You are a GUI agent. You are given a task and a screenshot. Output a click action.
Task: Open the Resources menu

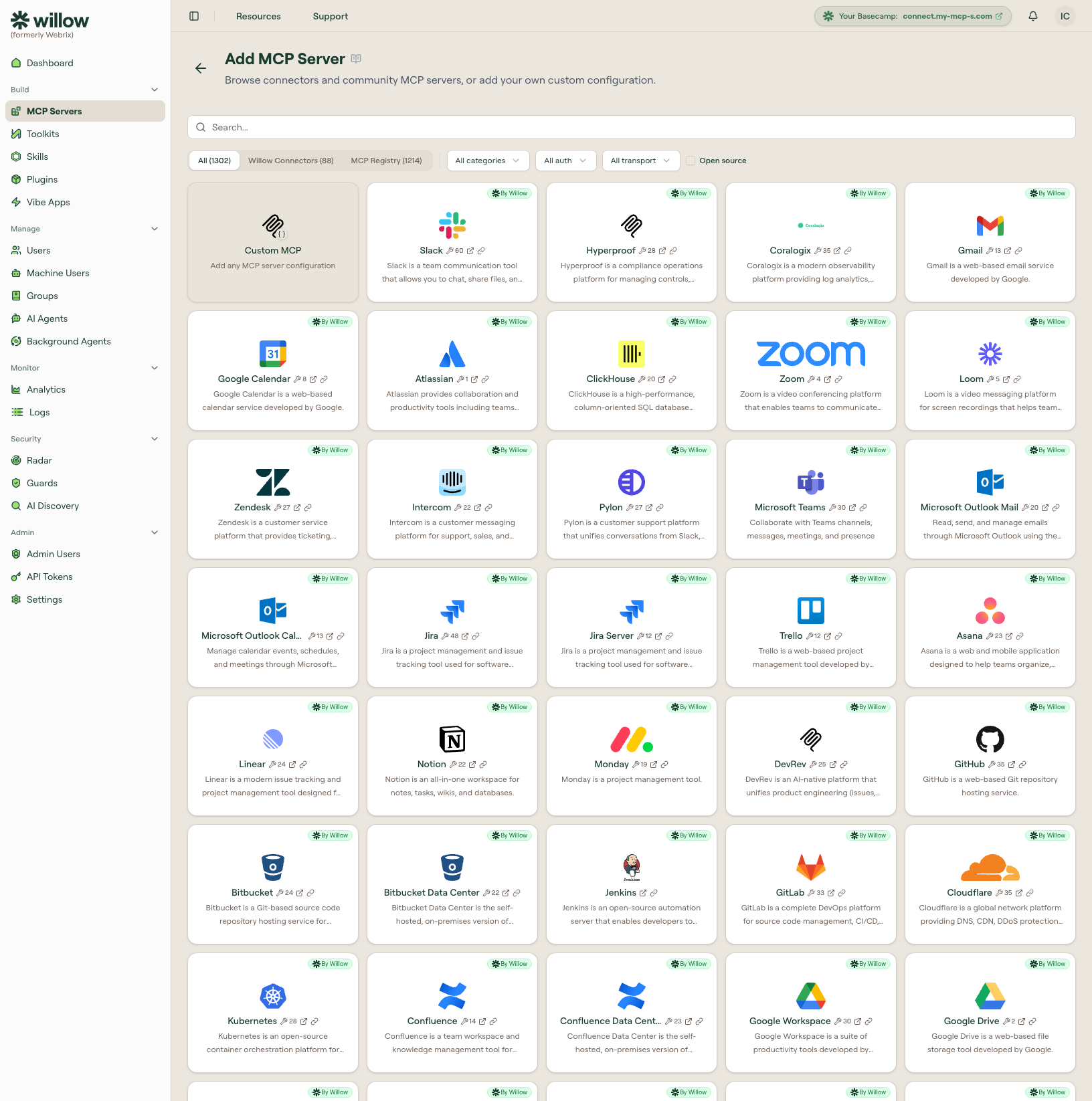tap(258, 16)
